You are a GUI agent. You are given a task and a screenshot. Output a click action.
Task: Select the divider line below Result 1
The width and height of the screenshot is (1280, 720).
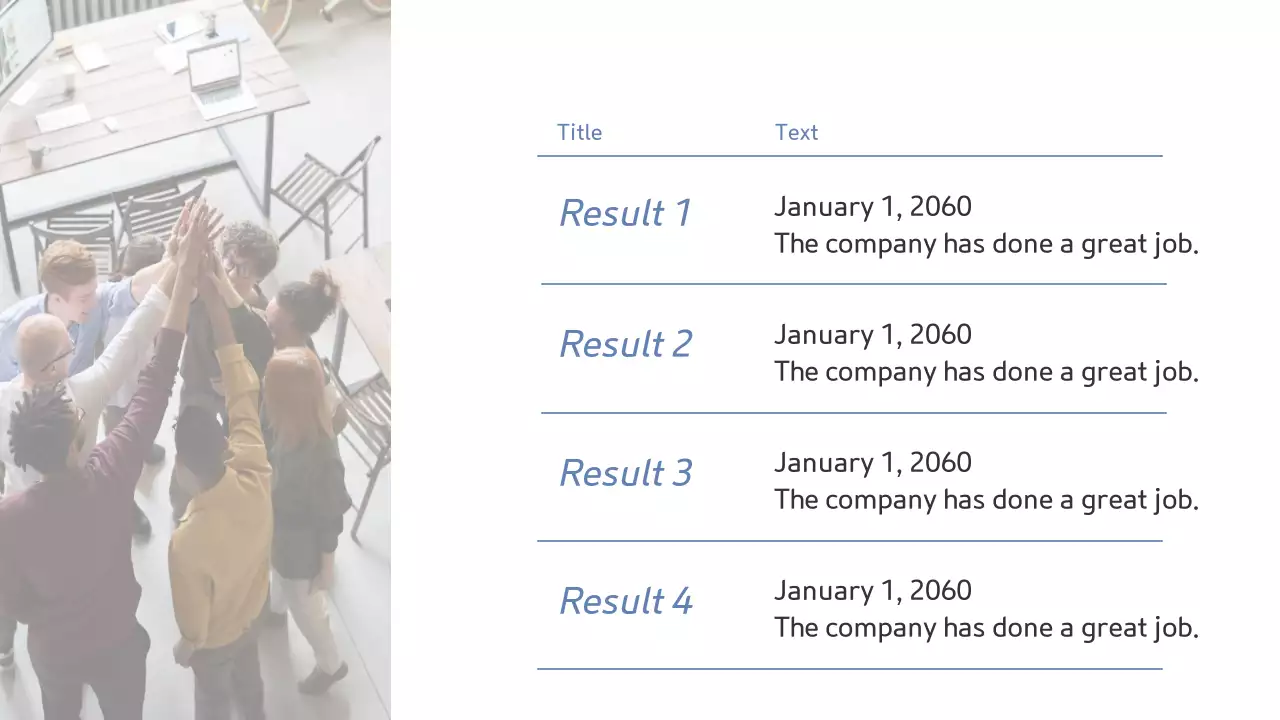pyautogui.click(x=853, y=284)
